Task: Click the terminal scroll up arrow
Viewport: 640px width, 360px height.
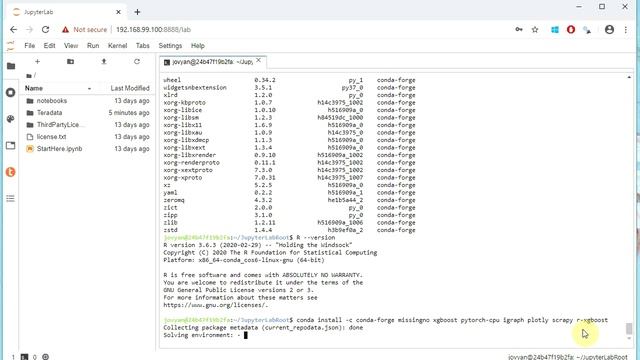Action: [629, 77]
